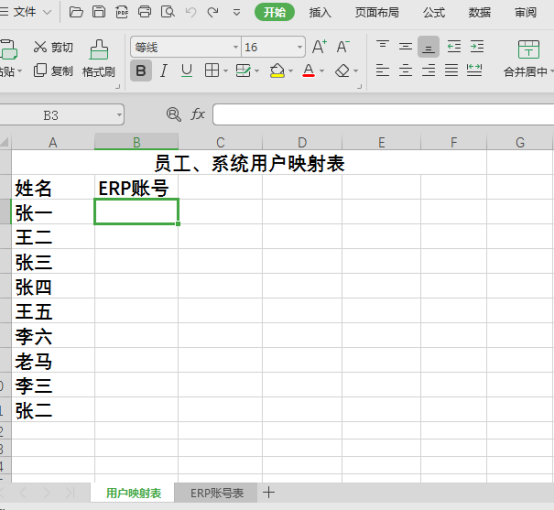The height and width of the screenshot is (510, 554).
Task: Open font color dropdown arrow
Action: point(322,71)
